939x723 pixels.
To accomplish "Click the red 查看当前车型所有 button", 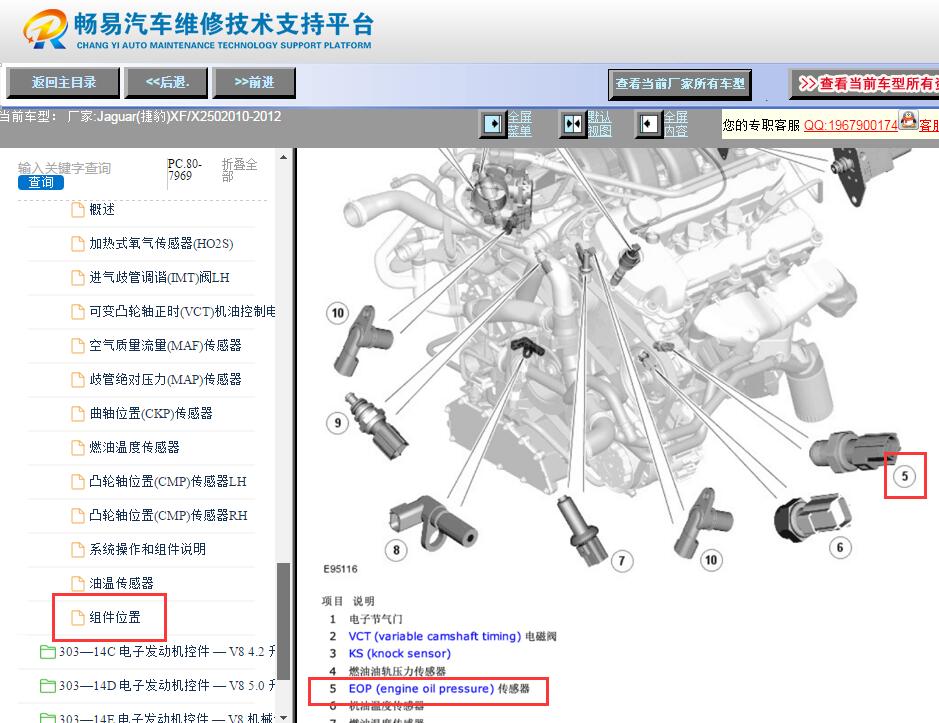I will coord(864,84).
